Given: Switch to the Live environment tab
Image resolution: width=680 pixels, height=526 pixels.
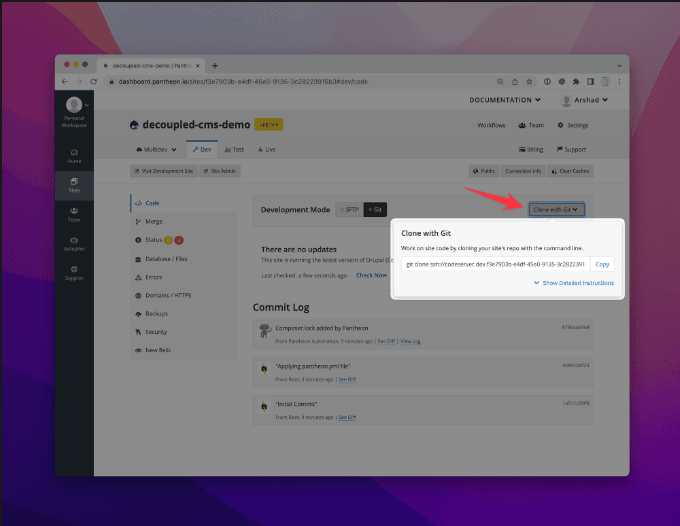Looking at the screenshot, I should coord(267,150).
